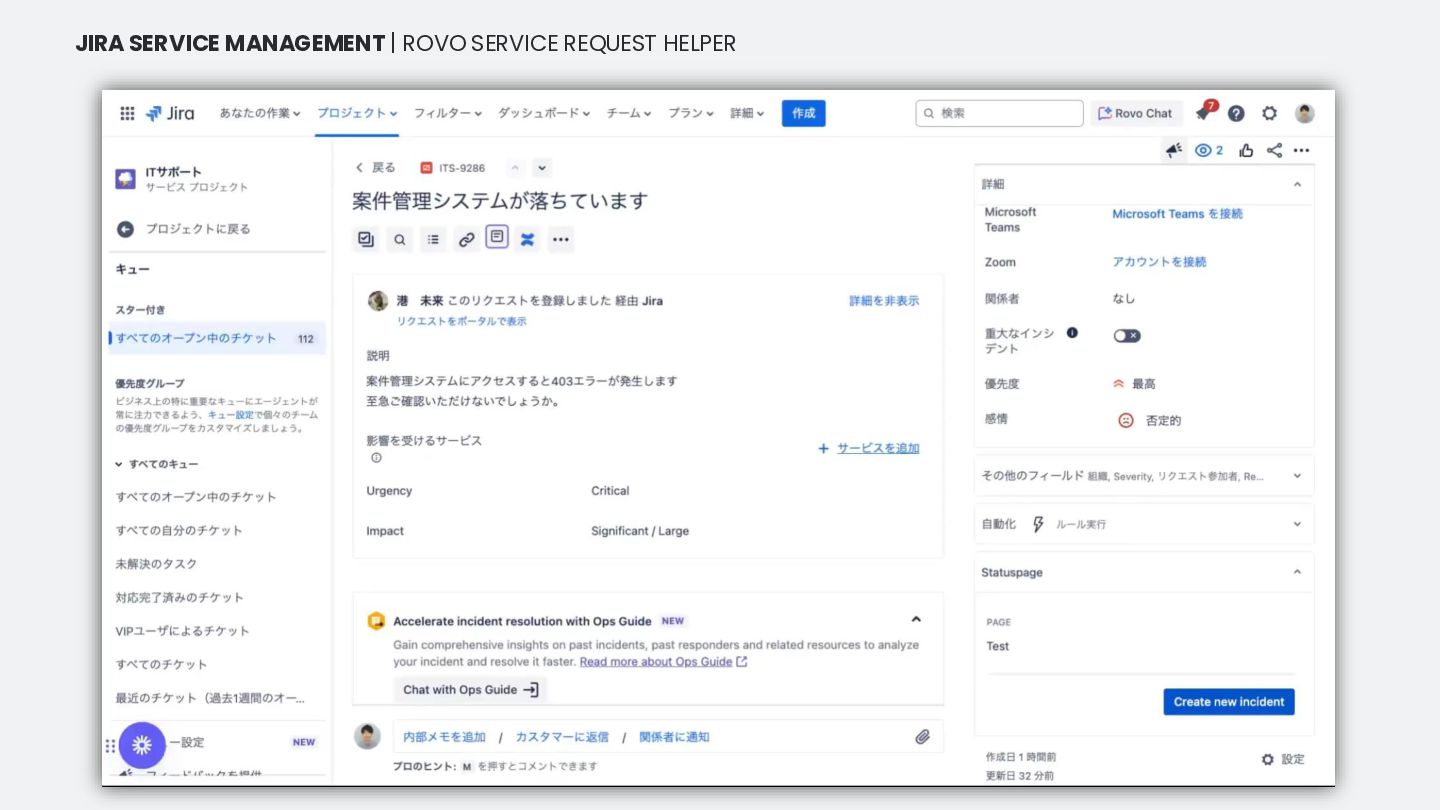Collapse すべてのキュー group
Image resolution: width=1440 pixels, height=810 pixels.
click(x=157, y=464)
